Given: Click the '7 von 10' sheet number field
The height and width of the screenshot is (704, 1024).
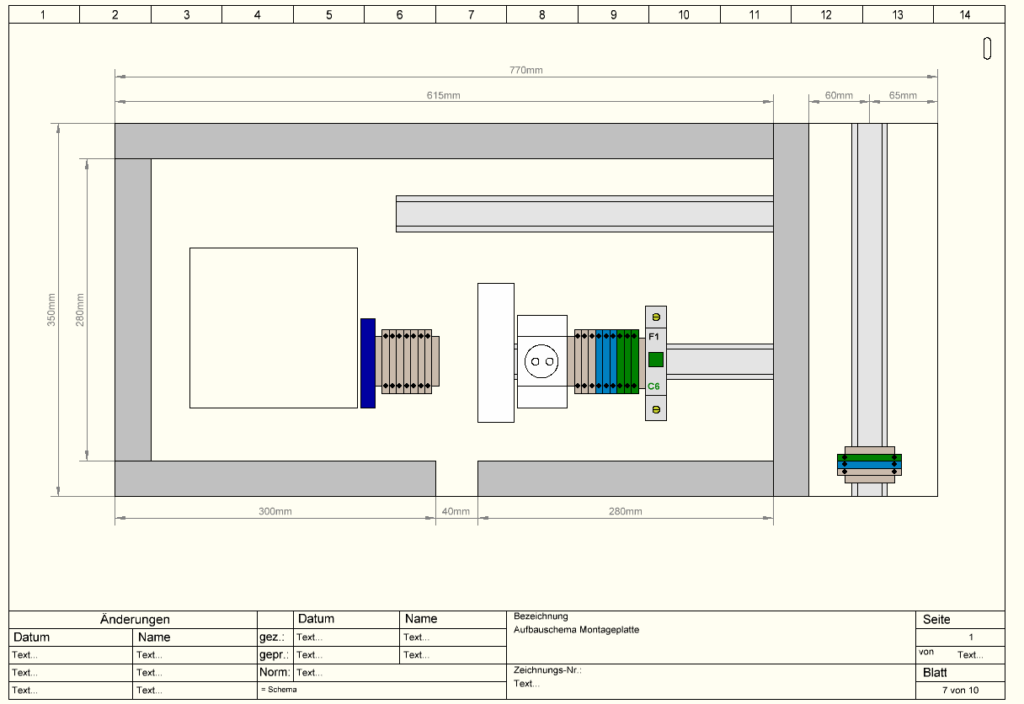Looking at the screenshot, I should tap(960, 691).
